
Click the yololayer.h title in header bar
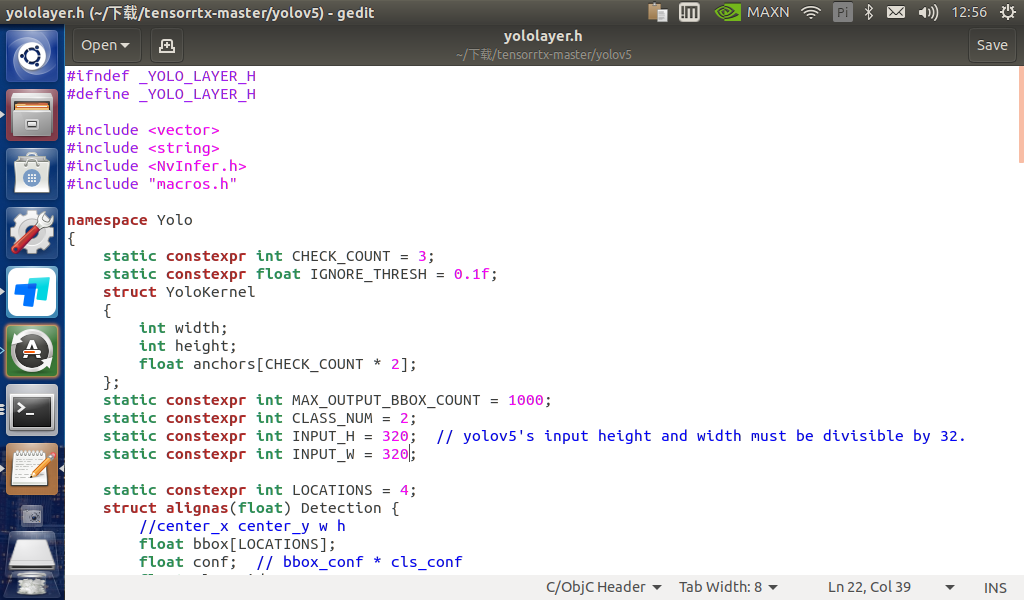point(543,37)
